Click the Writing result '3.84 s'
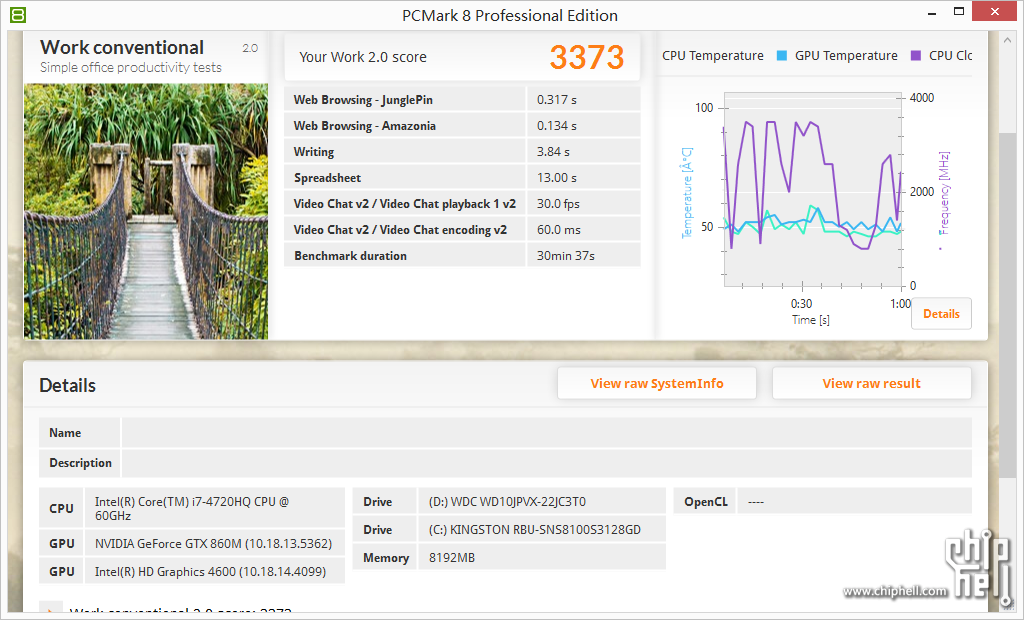Viewport: 1024px width, 620px height. [553, 152]
